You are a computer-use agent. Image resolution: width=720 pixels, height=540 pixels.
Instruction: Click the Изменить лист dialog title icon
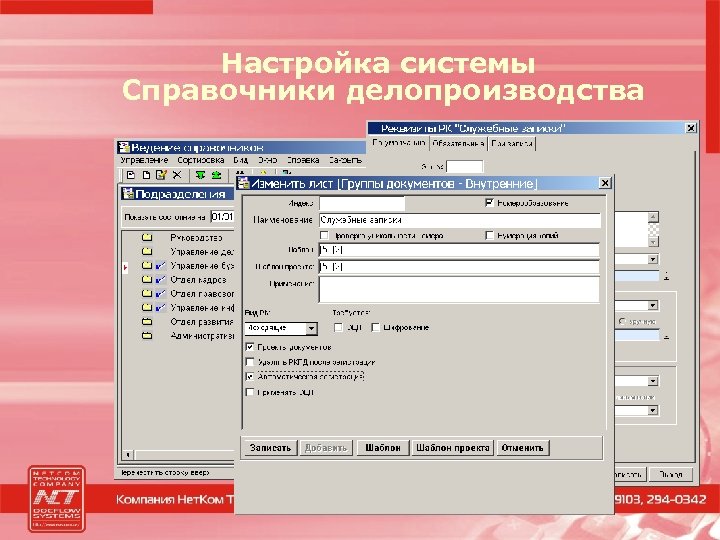pos(243,183)
